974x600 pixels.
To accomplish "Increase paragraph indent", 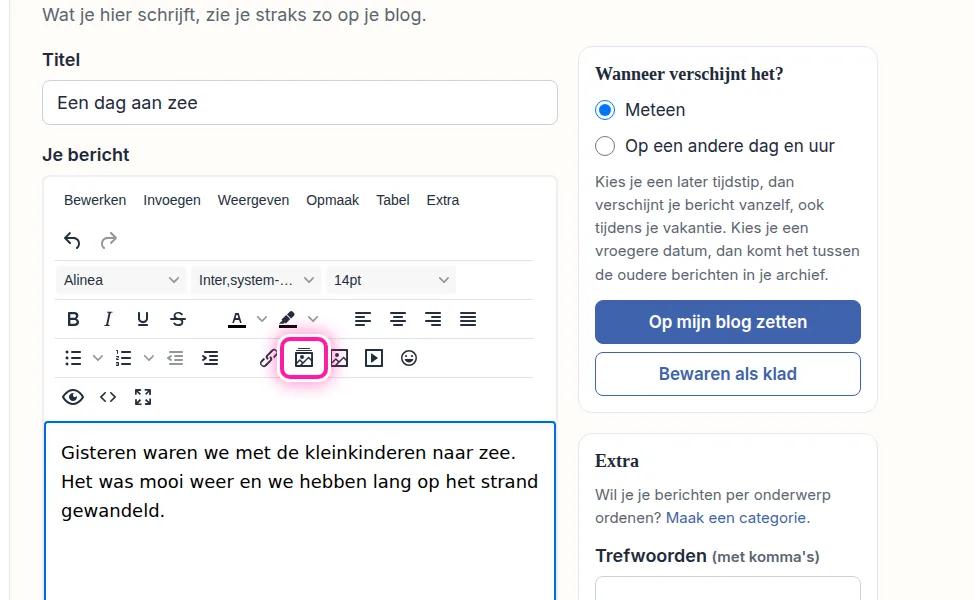I will point(210,358).
